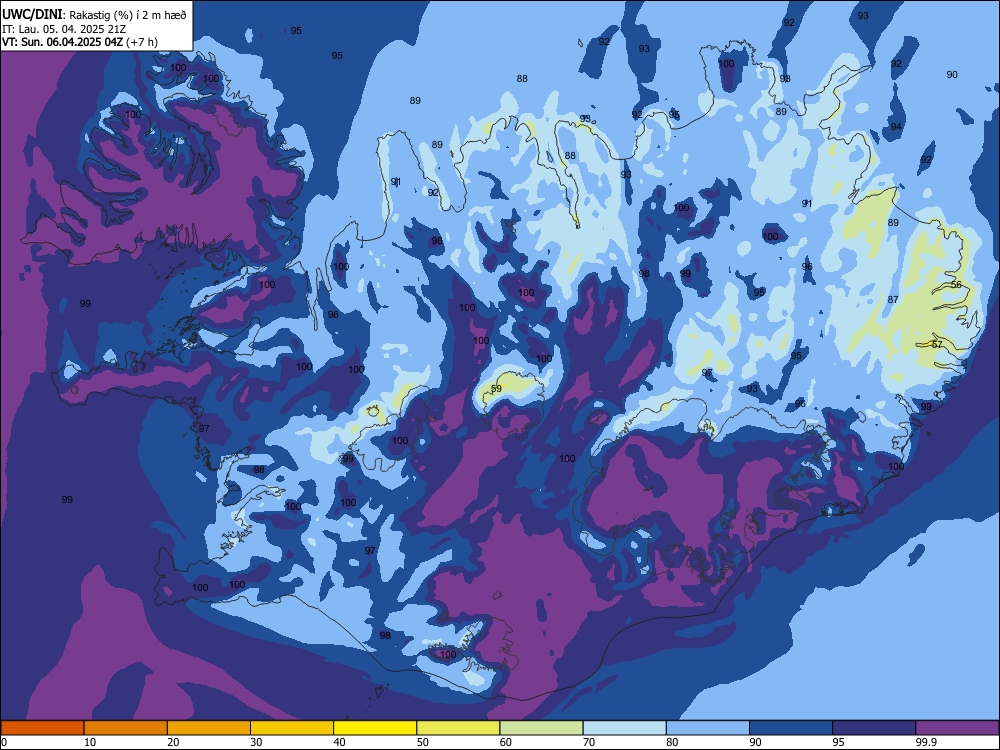Click the 30 legend scale label
Viewport: 1000px width, 750px height.
(x=256, y=742)
